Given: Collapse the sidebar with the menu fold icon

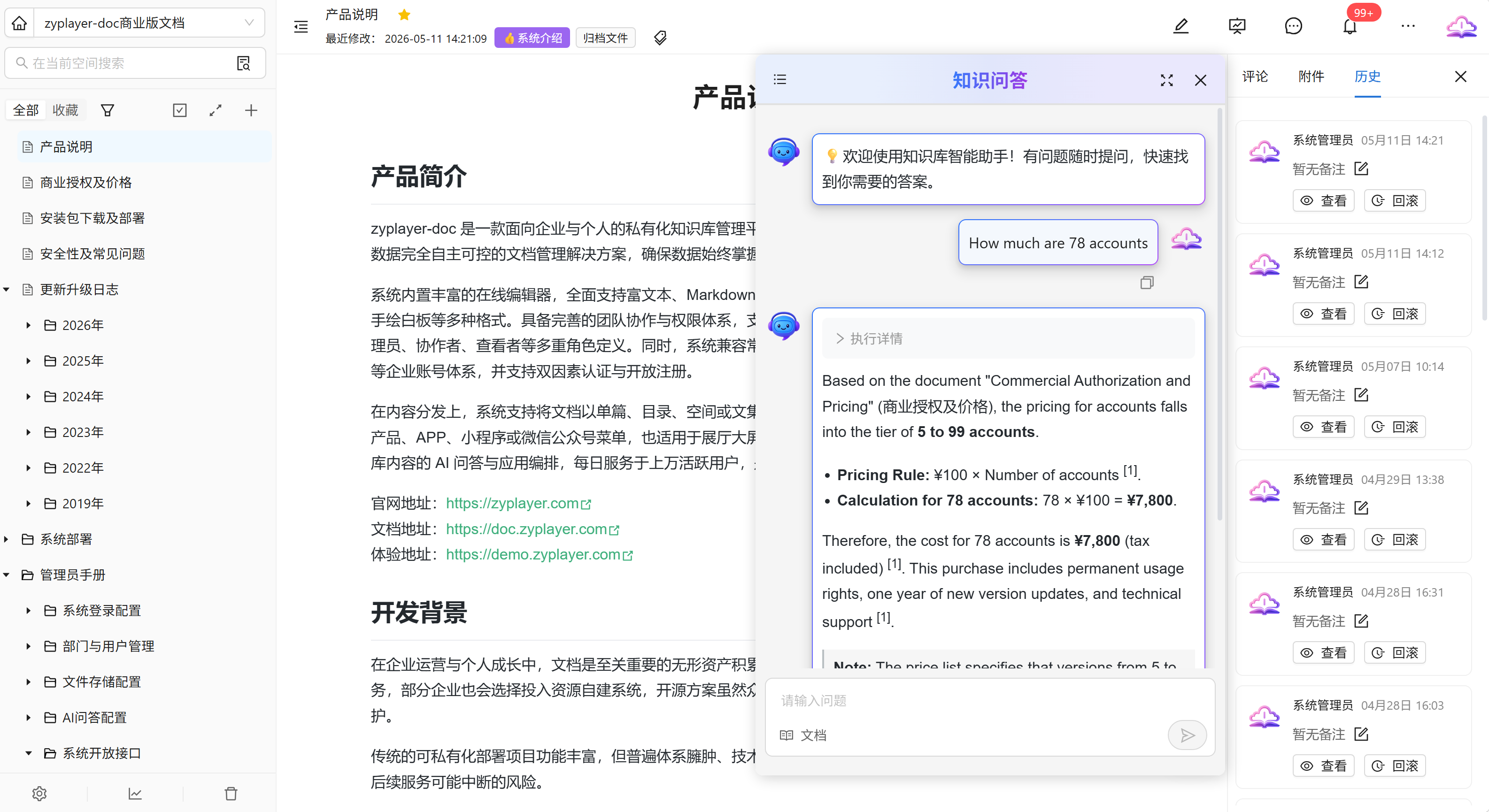Looking at the screenshot, I should tap(301, 27).
